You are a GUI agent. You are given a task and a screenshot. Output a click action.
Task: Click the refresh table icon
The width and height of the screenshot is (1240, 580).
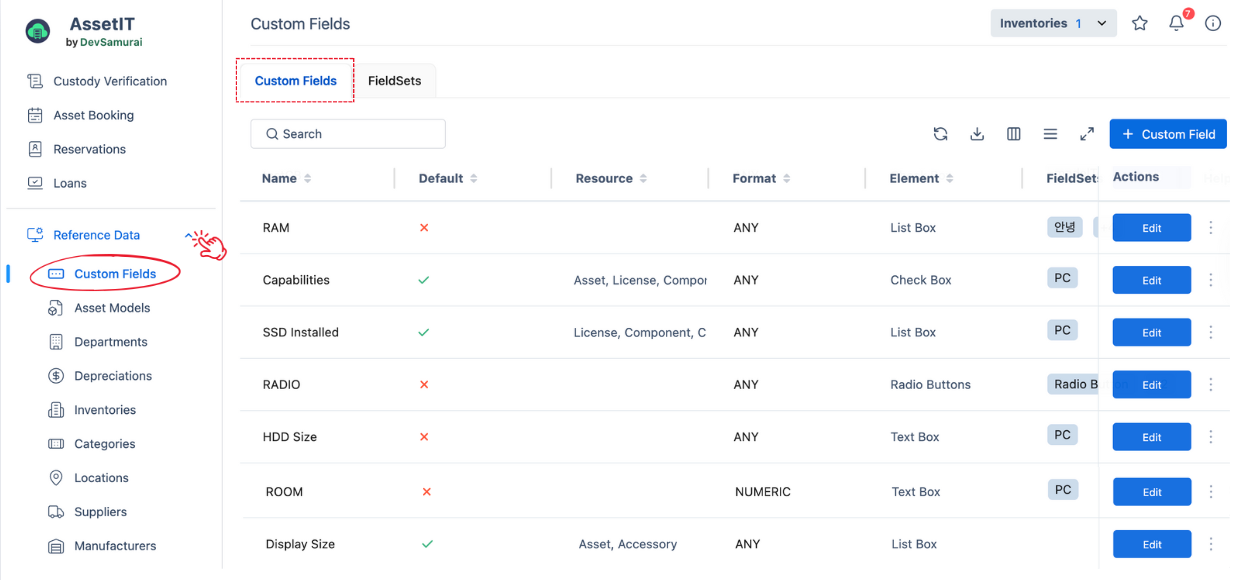point(940,134)
